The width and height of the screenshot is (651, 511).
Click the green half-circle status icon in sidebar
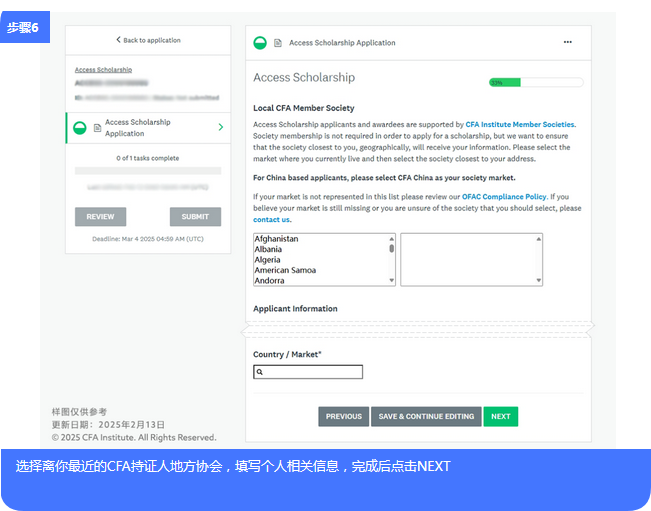(x=80, y=128)
